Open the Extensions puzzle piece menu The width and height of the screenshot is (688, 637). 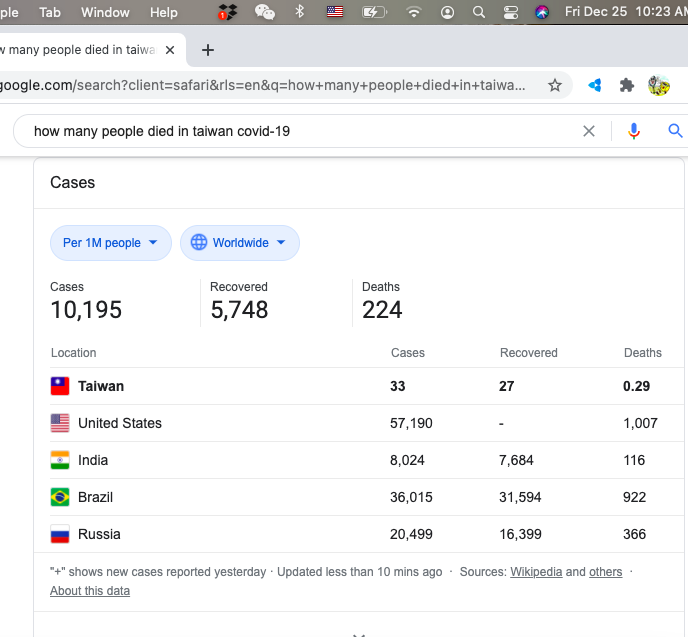tap(627, 85)
